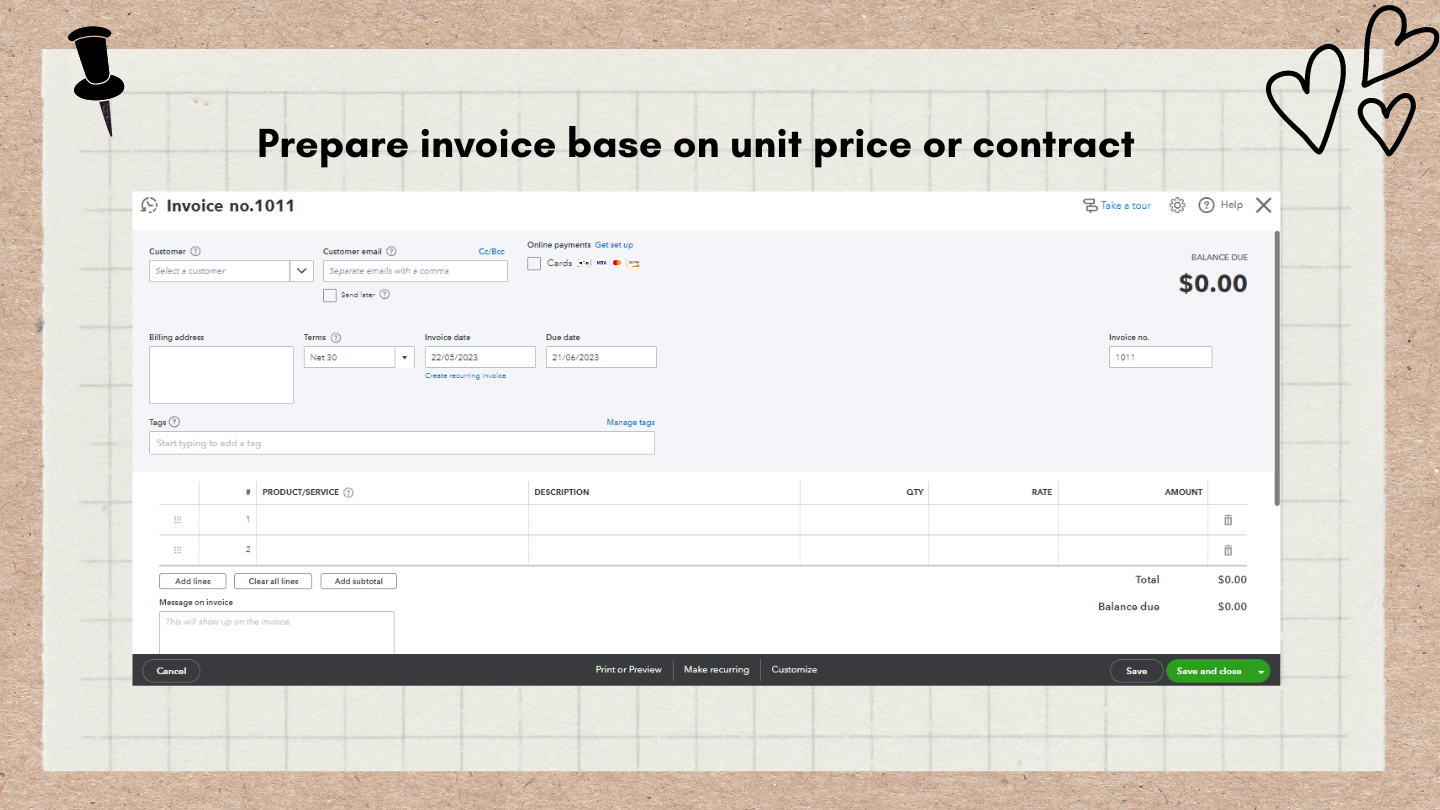Click Print or Preview in footer
1440x810 pixels.
pos(628,670)
